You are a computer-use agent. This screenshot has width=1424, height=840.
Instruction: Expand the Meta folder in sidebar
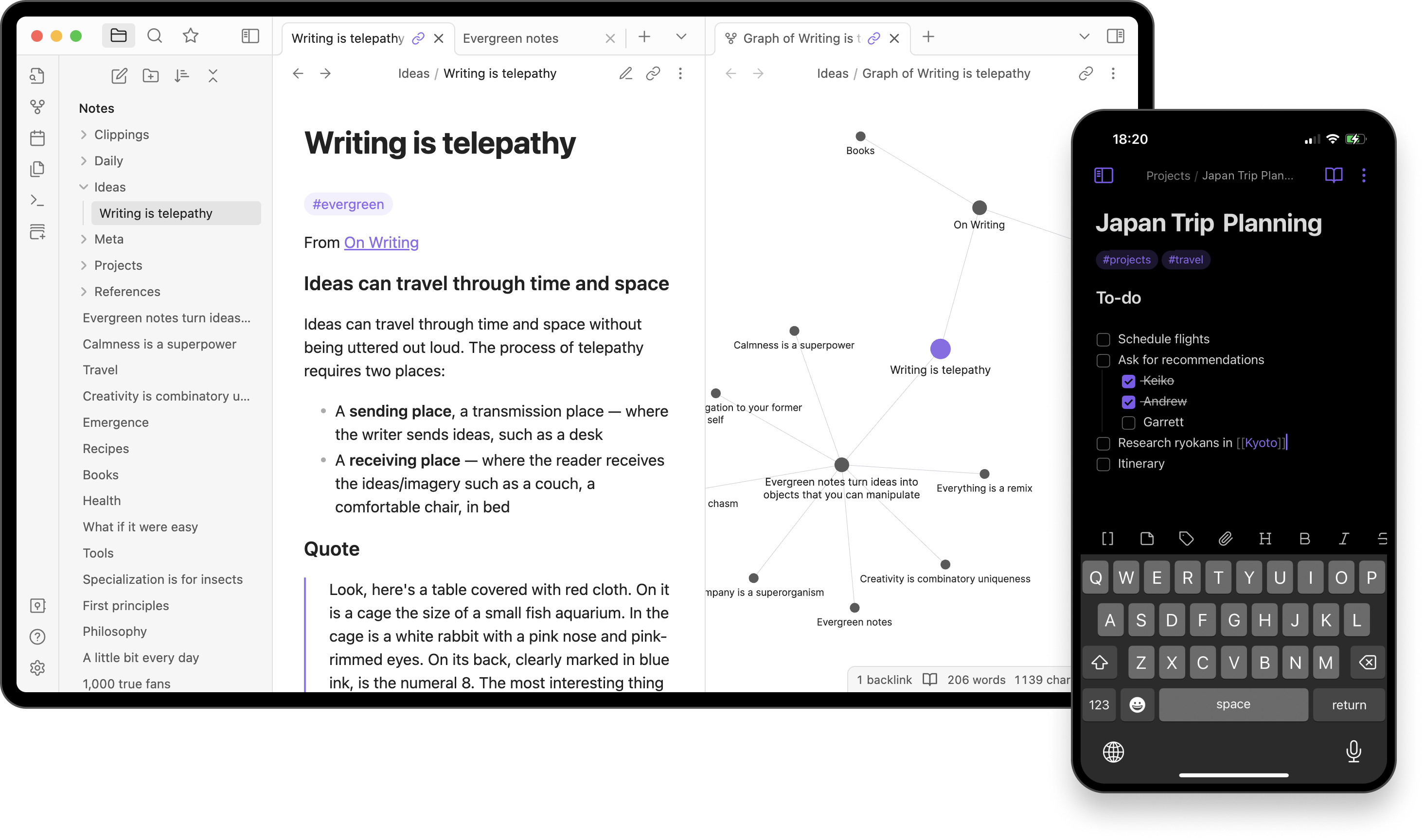(84, 238)
